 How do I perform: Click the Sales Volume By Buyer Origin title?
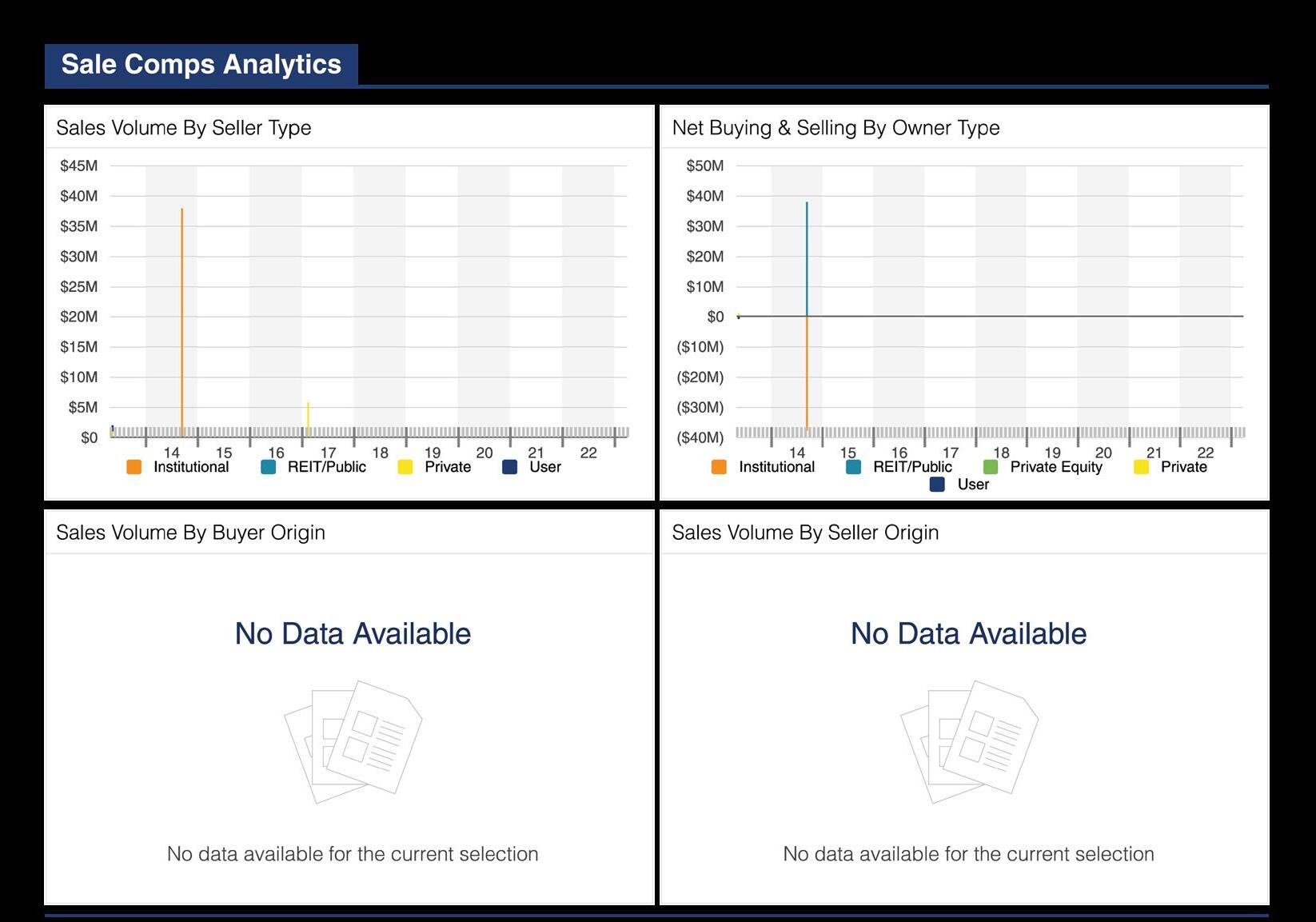190,533
